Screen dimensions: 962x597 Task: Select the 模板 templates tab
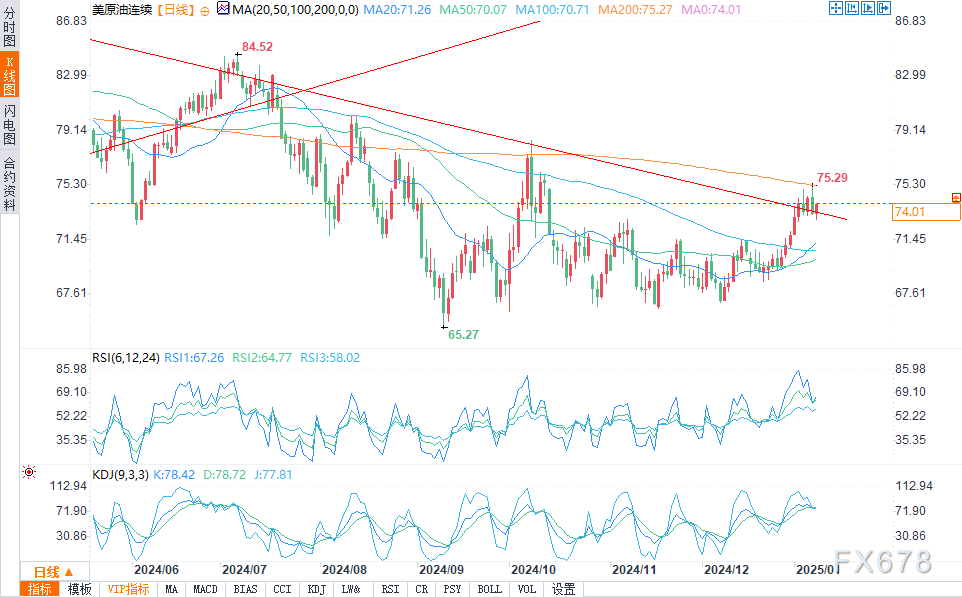coord(79,589)
